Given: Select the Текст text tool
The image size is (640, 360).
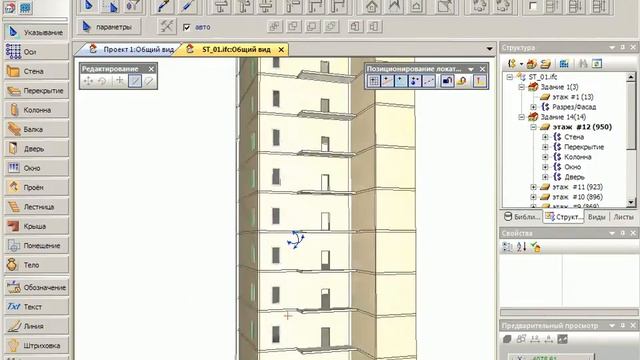Looking at the screenshot, I should (36, 307).
